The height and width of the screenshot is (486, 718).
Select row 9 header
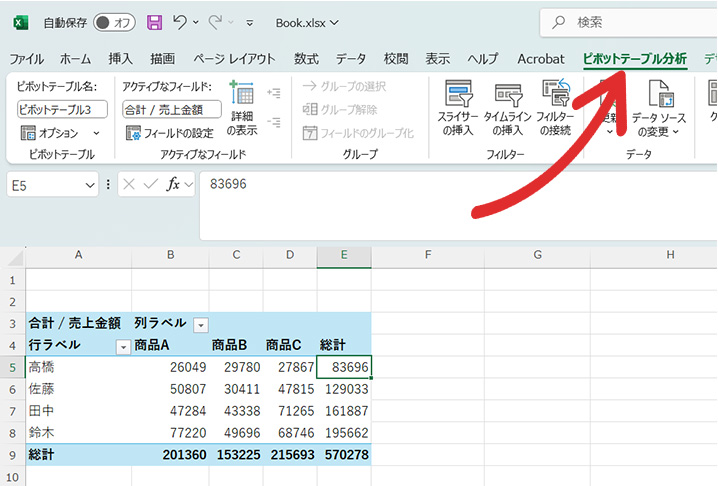point(12,455)
